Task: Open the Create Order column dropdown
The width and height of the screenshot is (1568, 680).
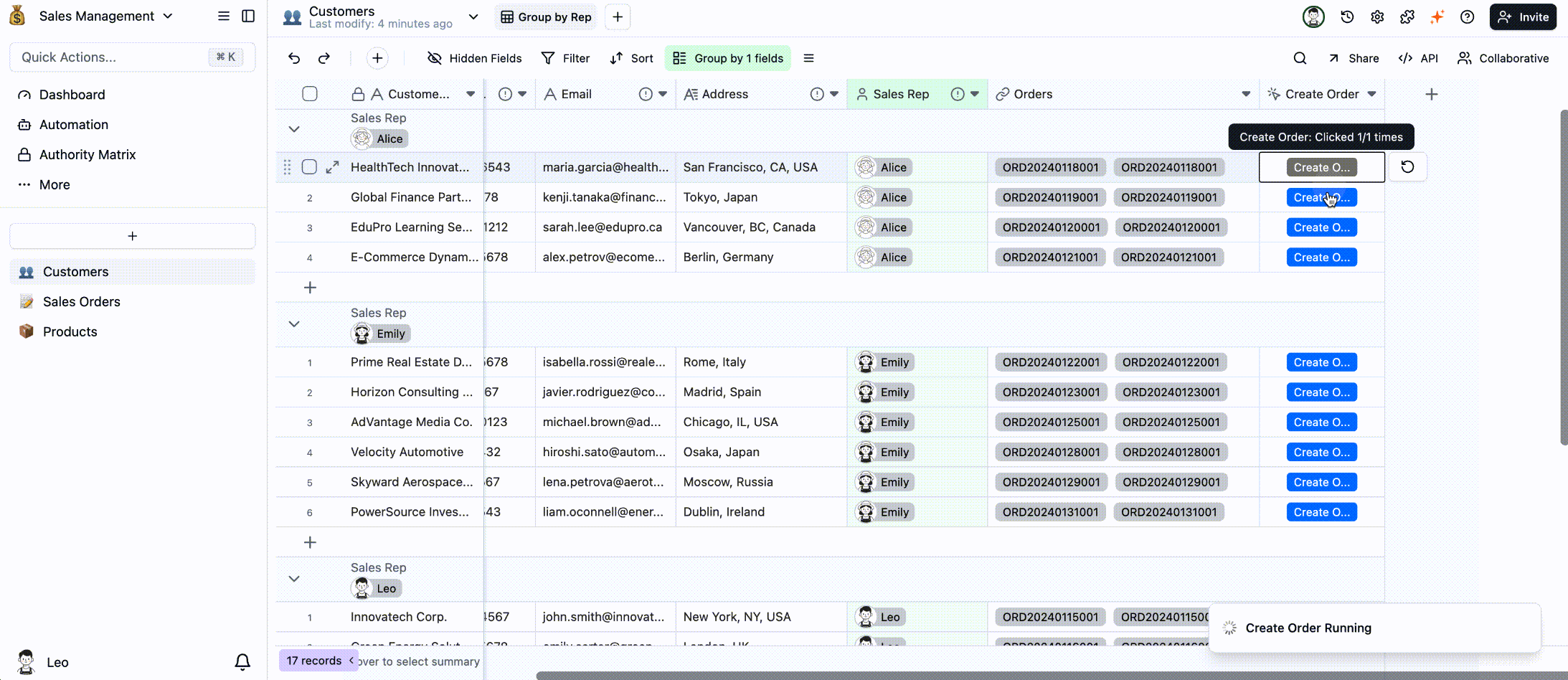Action: coord(1371,94)
